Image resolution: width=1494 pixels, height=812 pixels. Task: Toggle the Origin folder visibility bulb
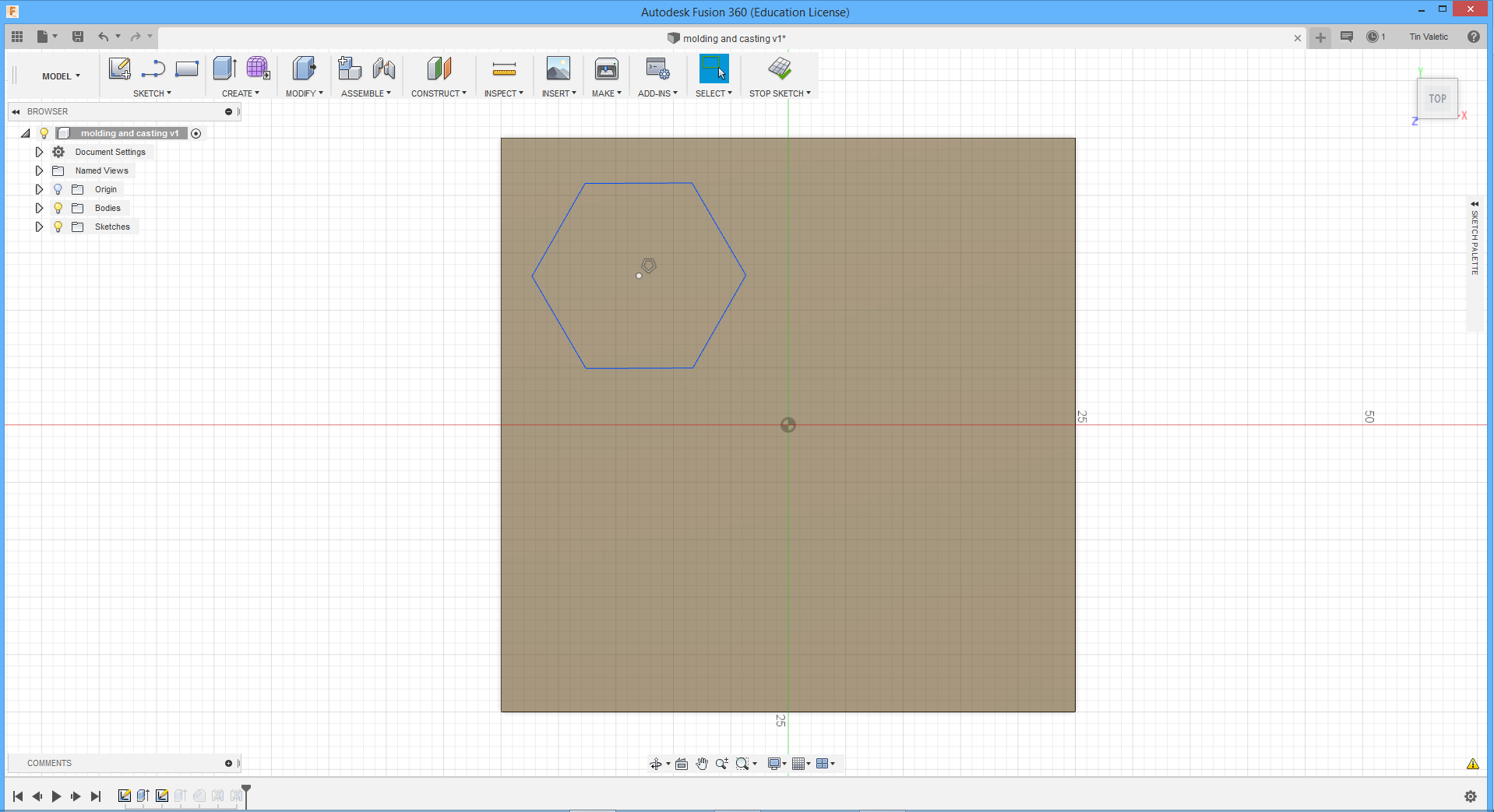[58, 189]
